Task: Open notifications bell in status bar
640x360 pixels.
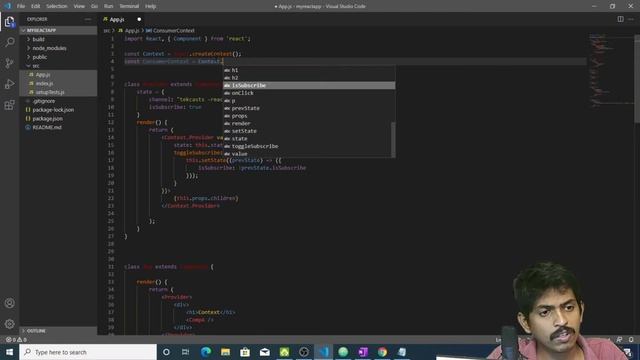Action: (631, 340)
